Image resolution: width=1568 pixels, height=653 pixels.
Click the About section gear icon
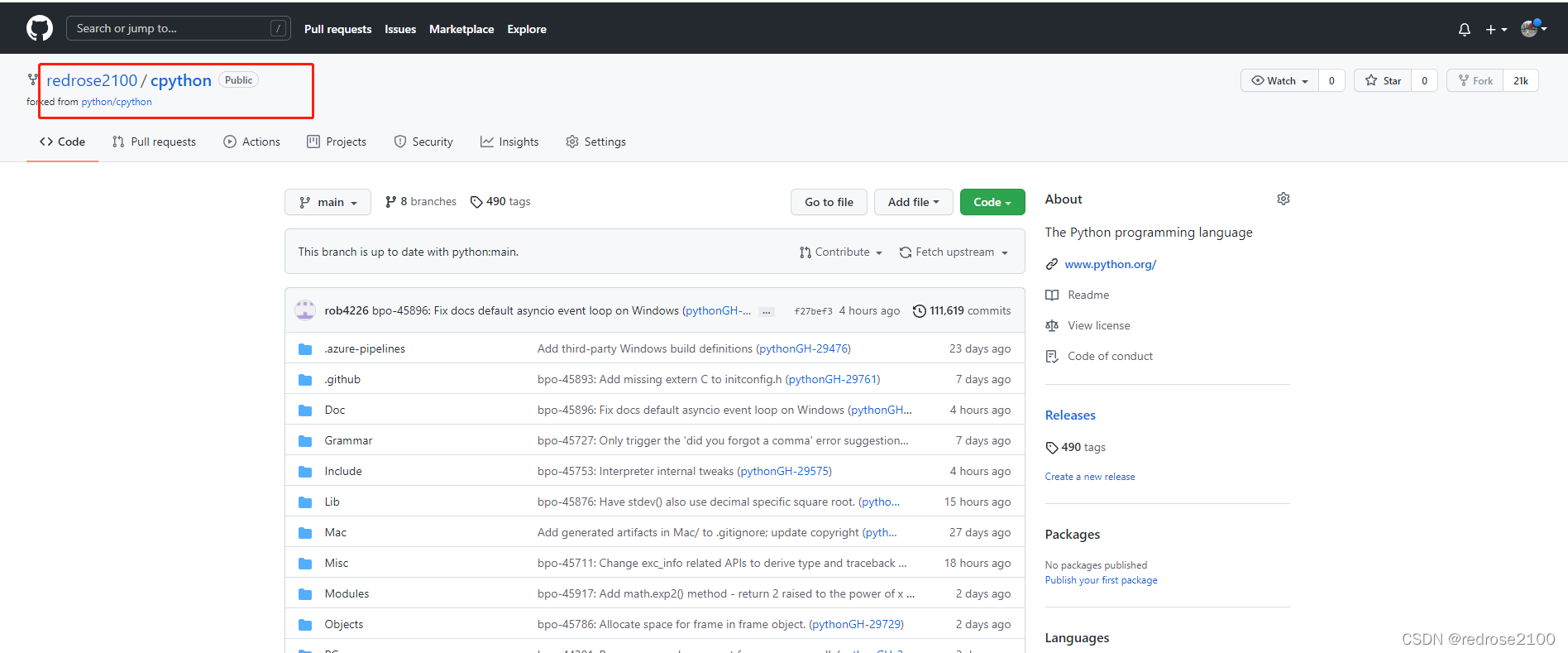pos(1284,199)
